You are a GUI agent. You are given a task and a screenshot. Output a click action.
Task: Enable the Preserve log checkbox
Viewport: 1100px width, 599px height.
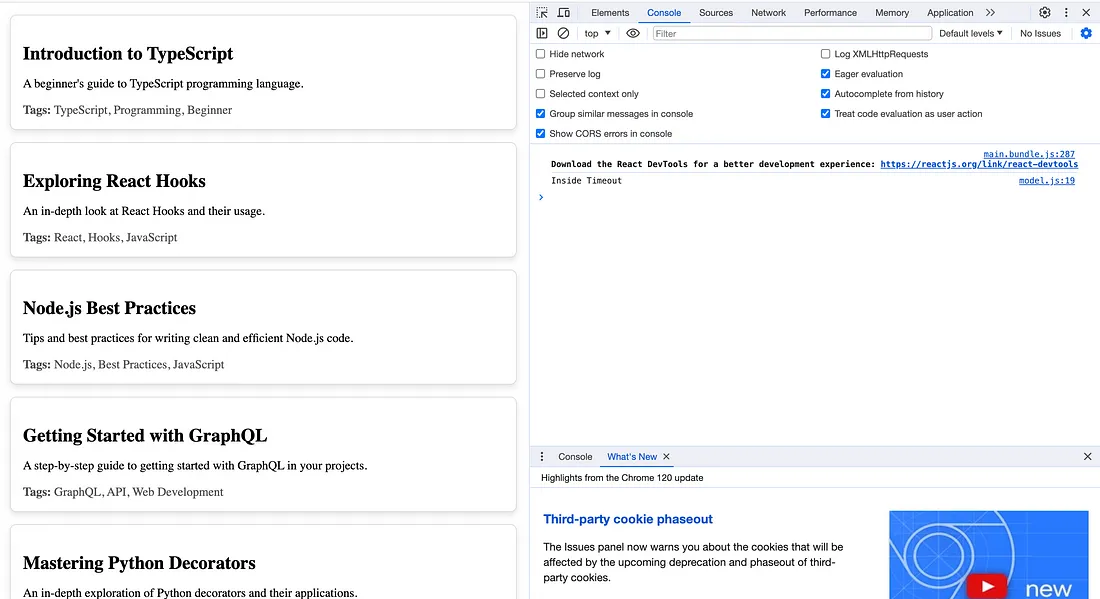click(x=540, y=74)
